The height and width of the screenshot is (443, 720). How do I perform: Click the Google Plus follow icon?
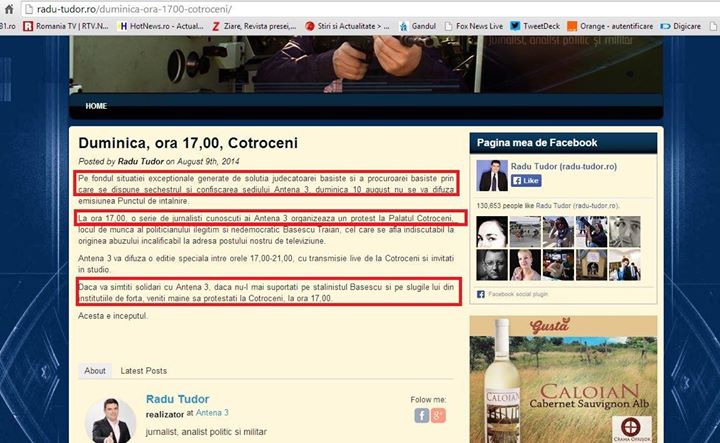tap(438, 415)
